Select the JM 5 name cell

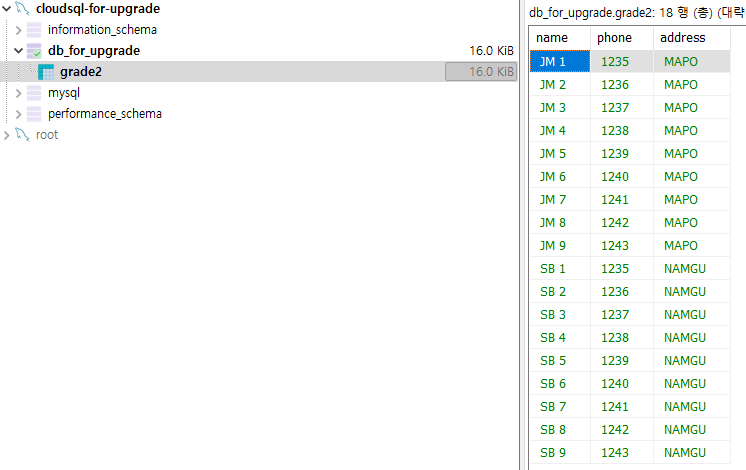click(x=560, y=154)
